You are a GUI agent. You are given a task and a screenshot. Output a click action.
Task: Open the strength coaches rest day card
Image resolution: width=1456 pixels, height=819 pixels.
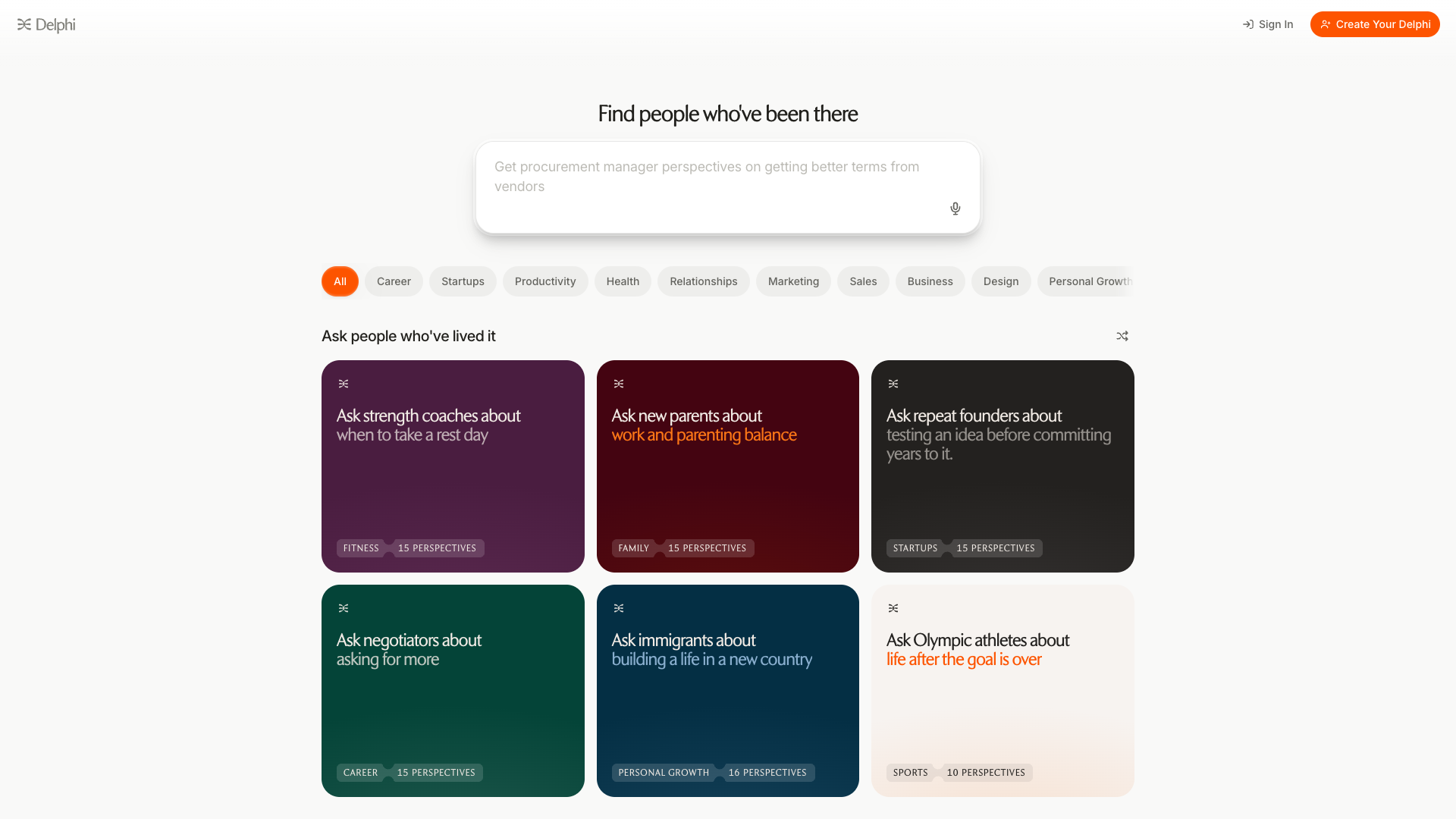[x=453, y=466]
